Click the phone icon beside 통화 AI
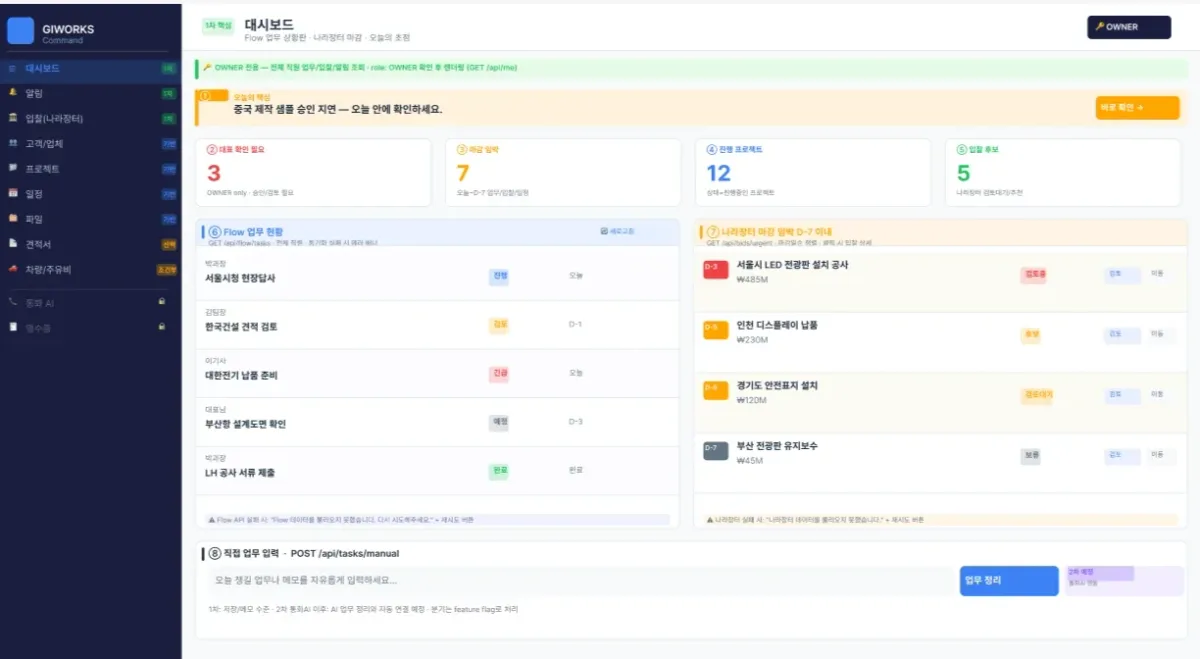The height and width of the screenshot is (659, 1200). point(13,301)
